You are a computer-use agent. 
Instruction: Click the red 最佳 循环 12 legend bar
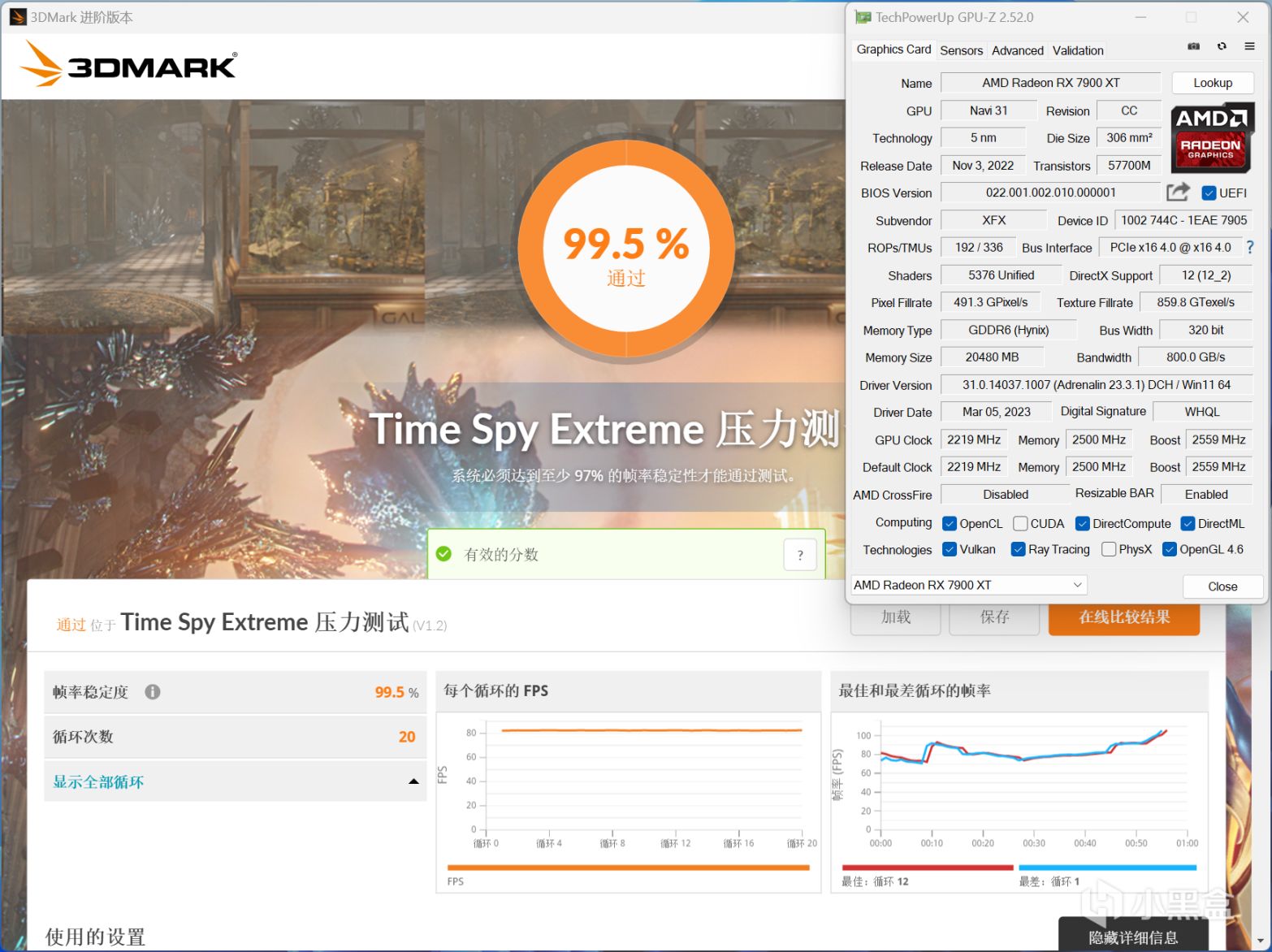pos(928,868)
